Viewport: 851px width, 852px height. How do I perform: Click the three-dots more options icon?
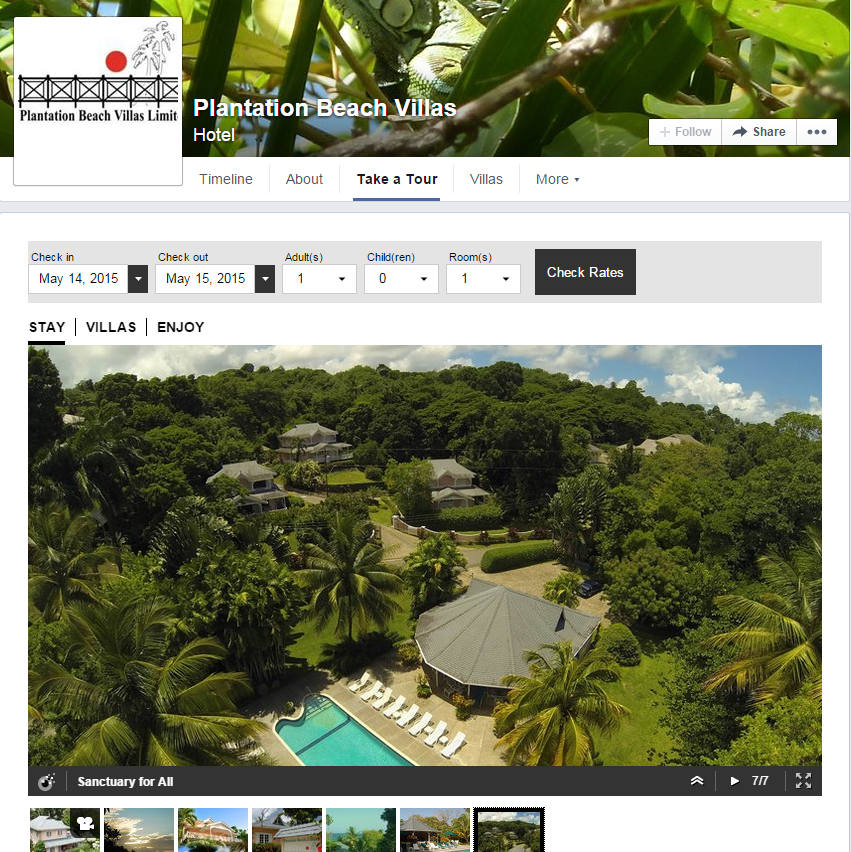click(x=816, y=132)
